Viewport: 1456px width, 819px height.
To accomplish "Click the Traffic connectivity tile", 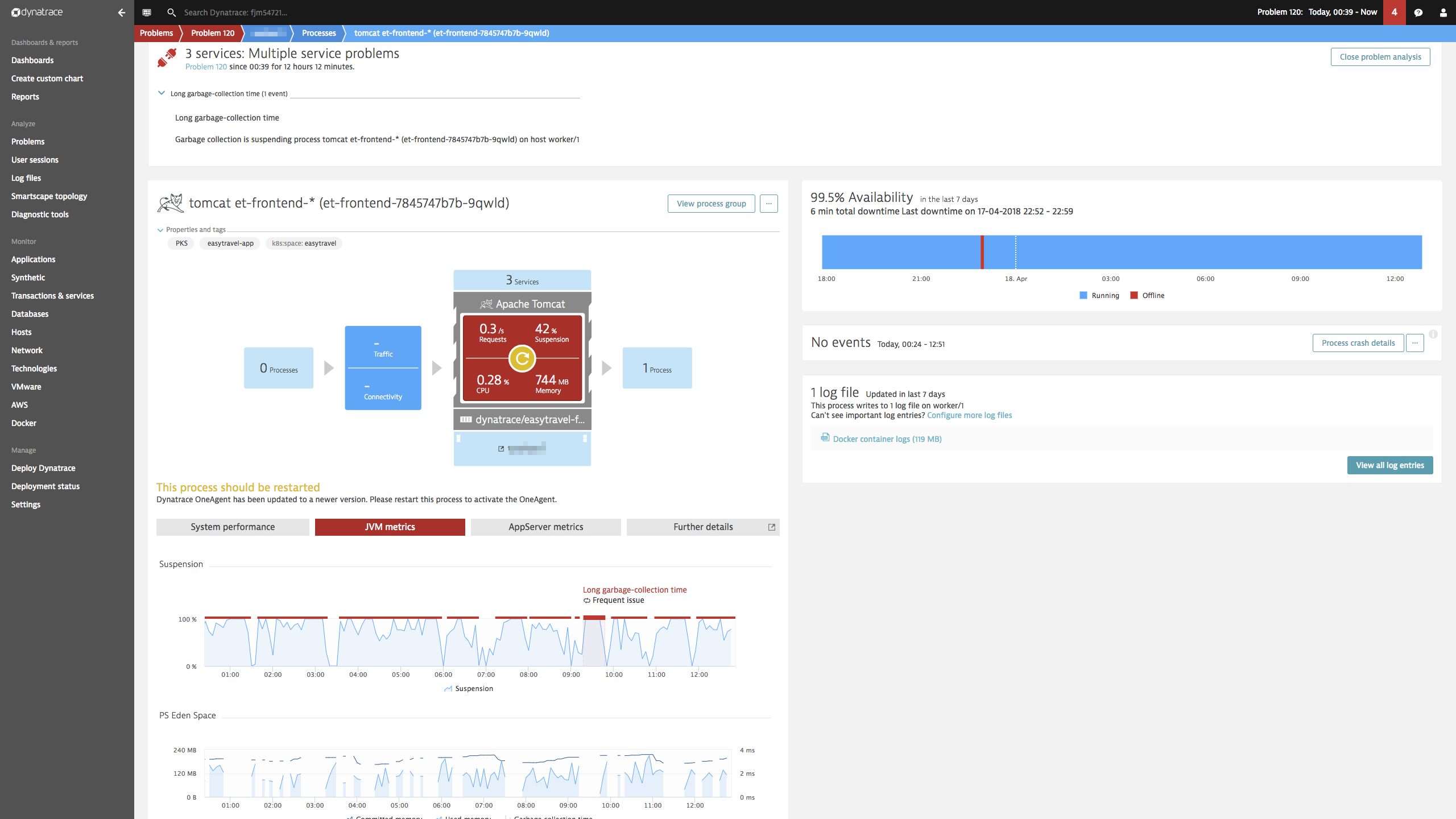I will point(383,368).
